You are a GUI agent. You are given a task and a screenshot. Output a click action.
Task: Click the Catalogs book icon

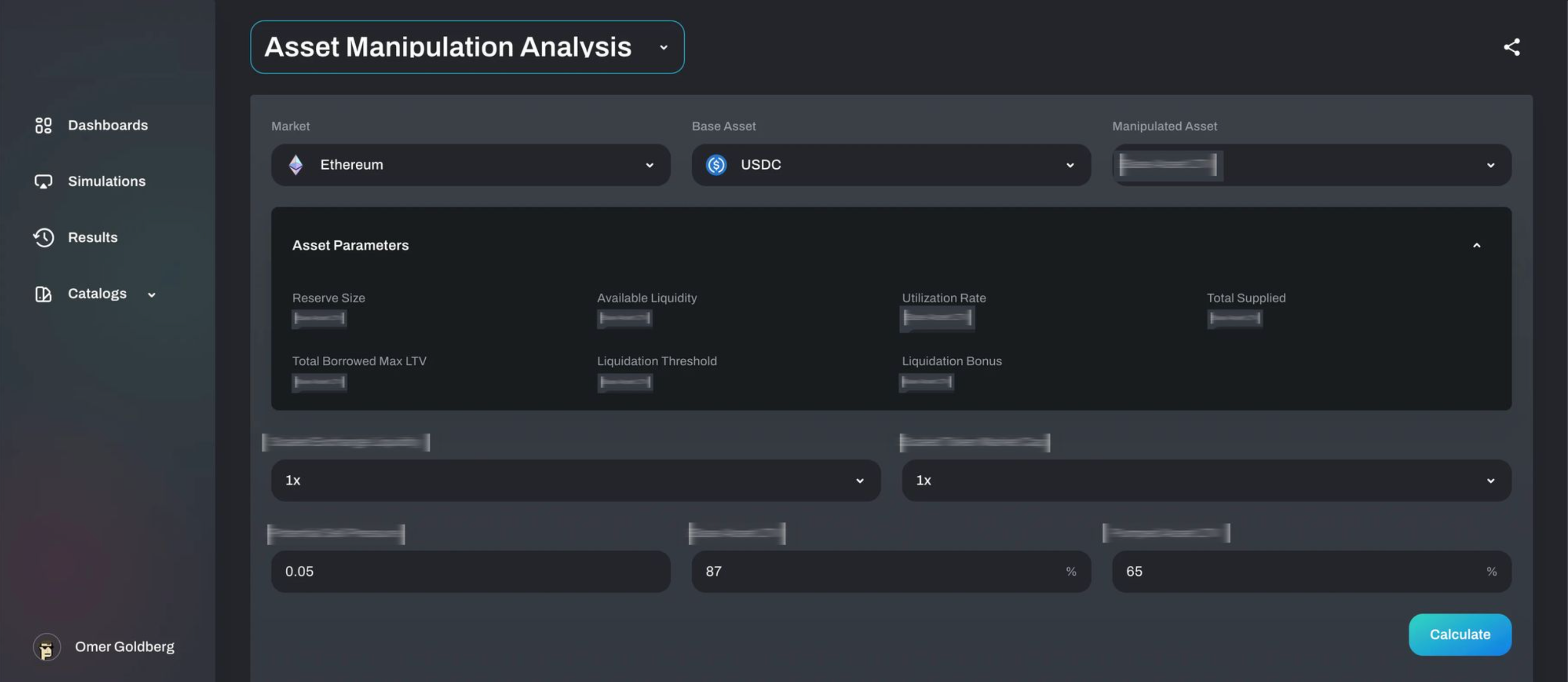coord(43,294)
